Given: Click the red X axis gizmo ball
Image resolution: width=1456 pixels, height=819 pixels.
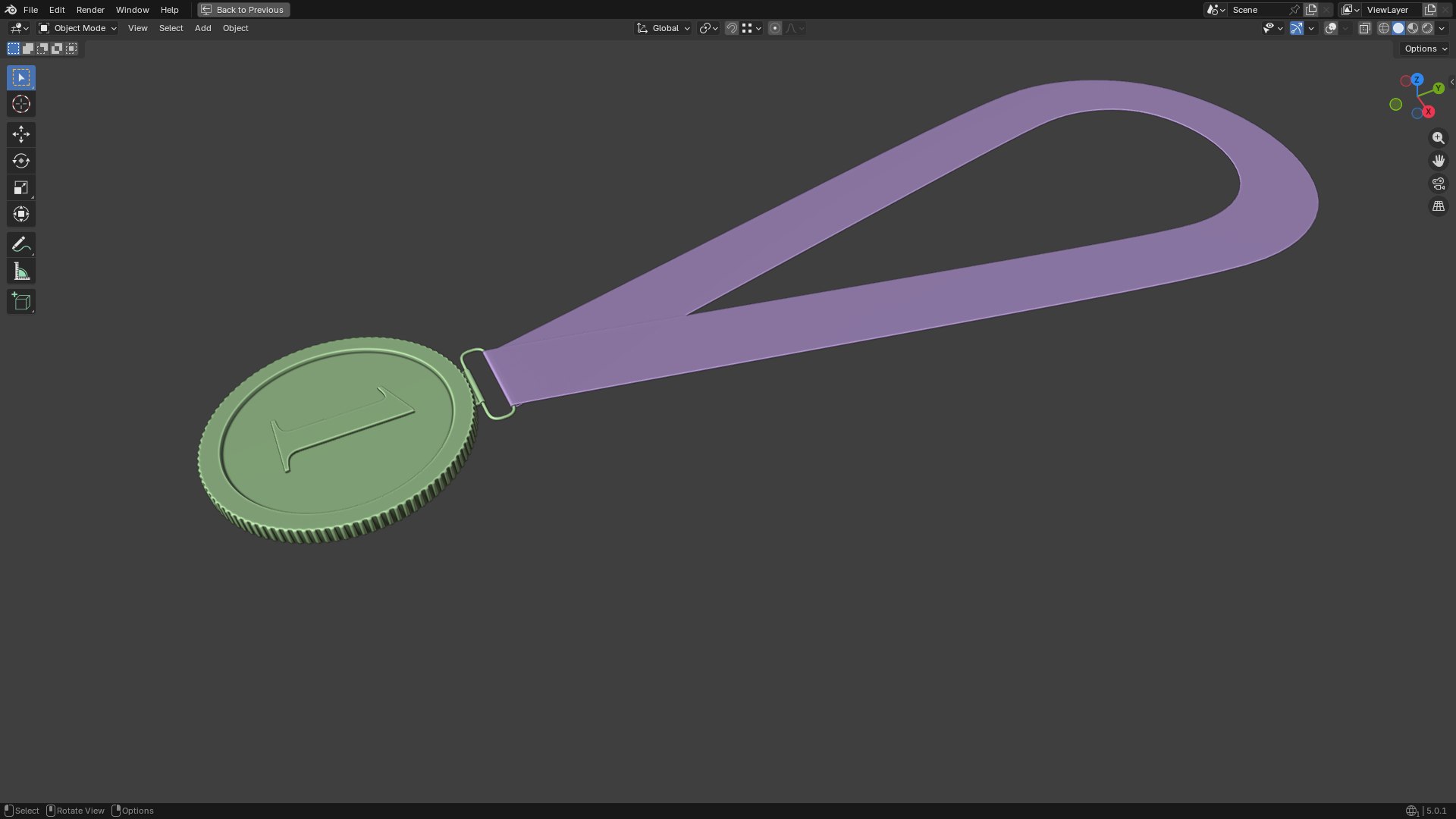Looking at the screenshot, I should [x=1428, y=111].
